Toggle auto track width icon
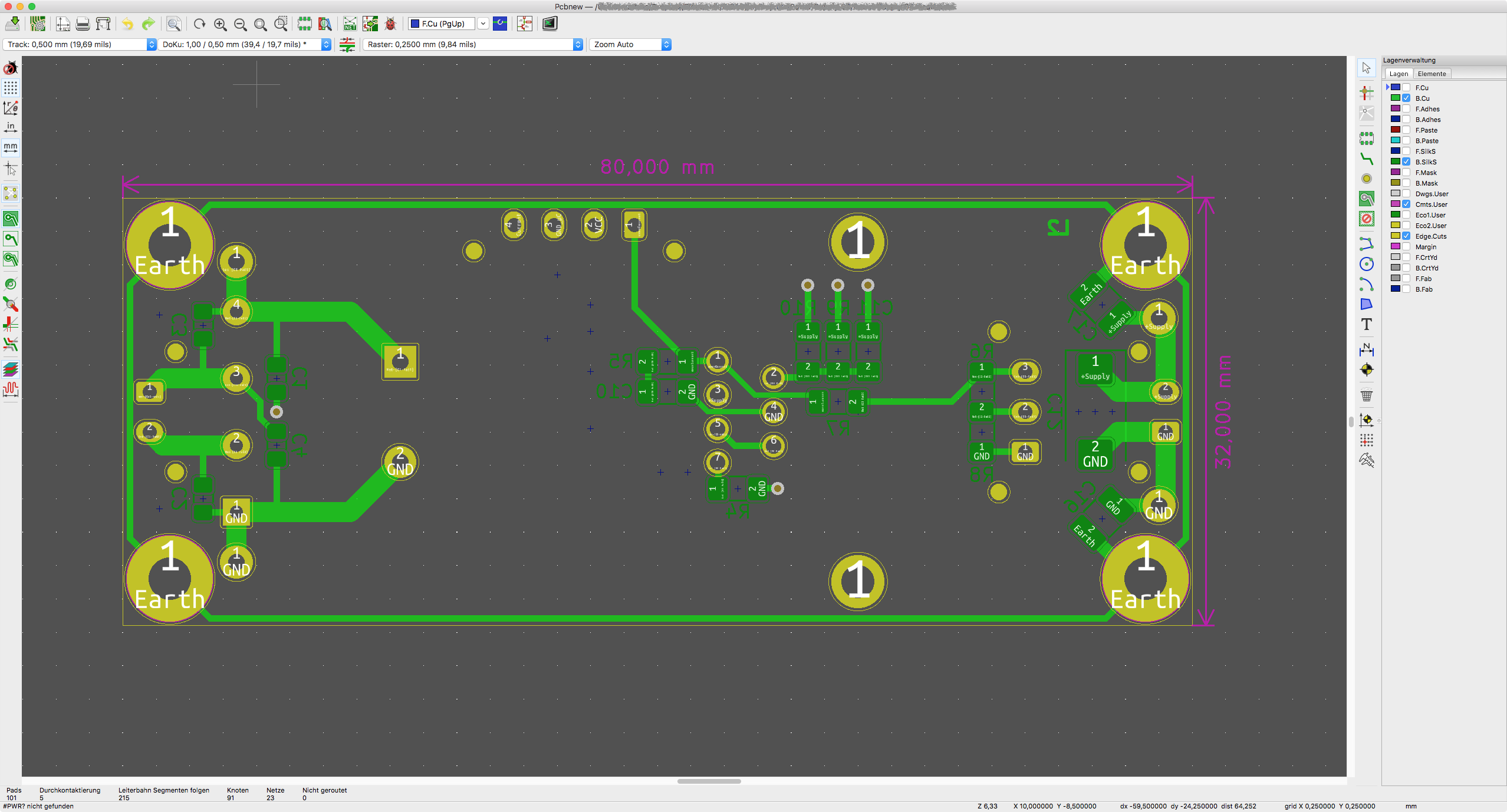The width and height of the screenshot is (1507, 812). pos(347,45)
